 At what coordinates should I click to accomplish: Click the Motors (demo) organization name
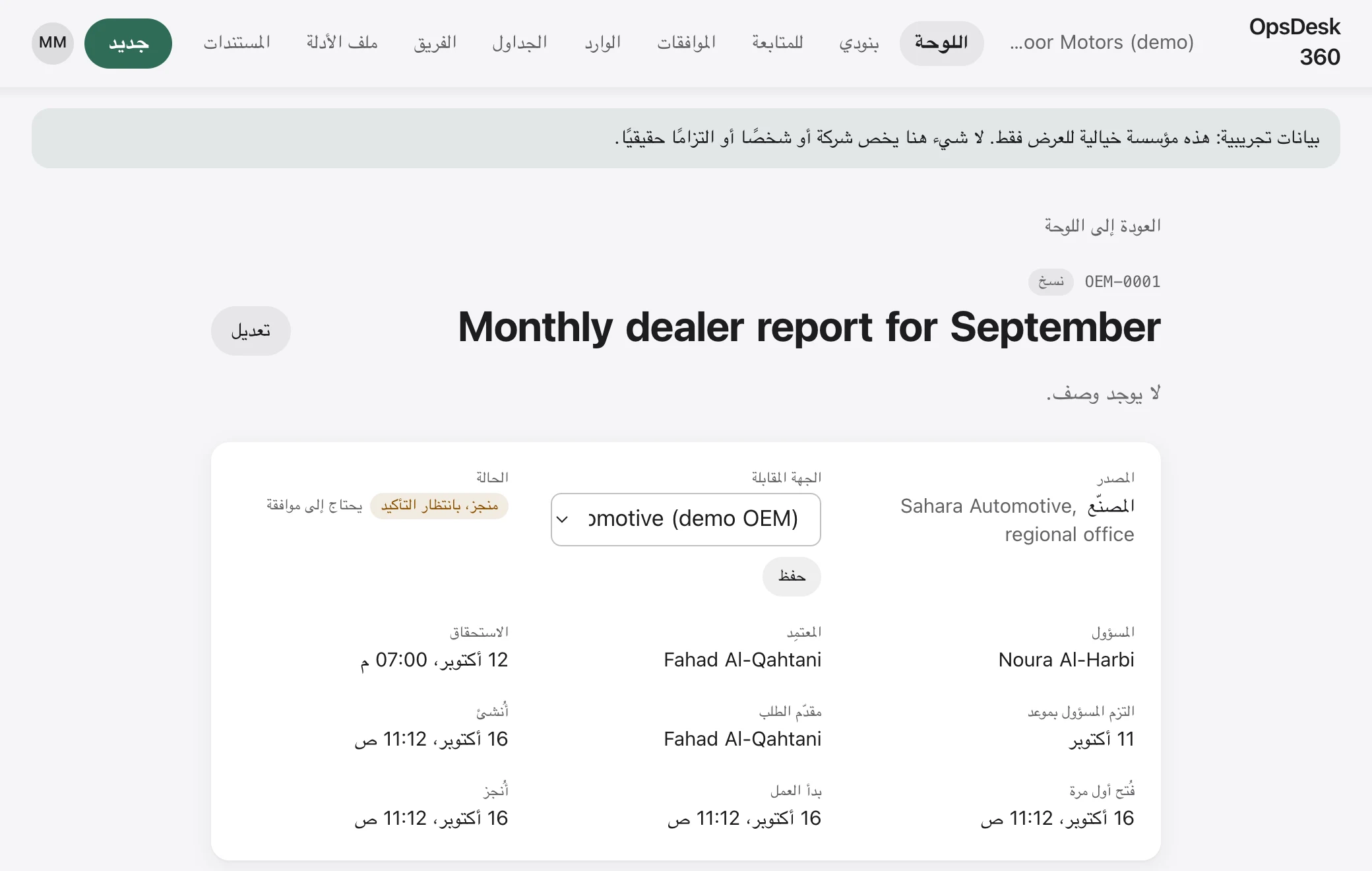1102,43
